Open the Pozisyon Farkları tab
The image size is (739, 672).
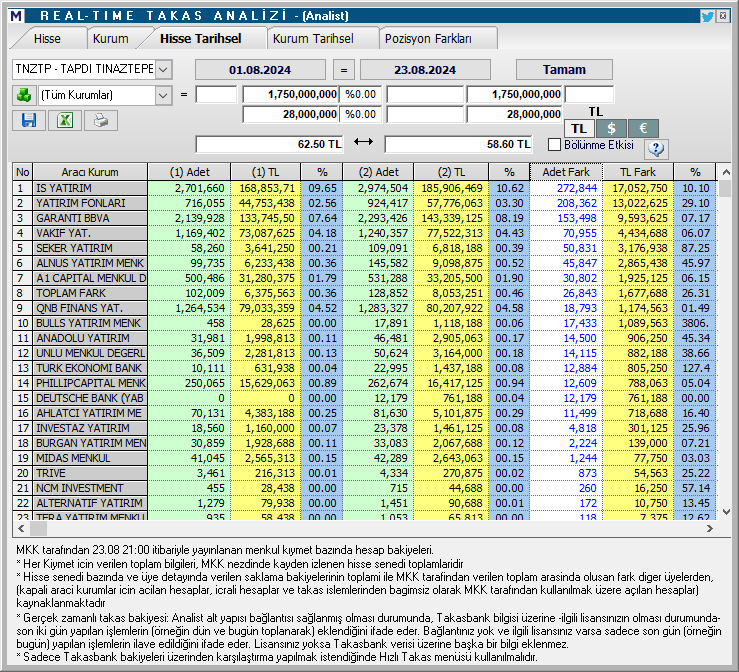tap(428, 39)
